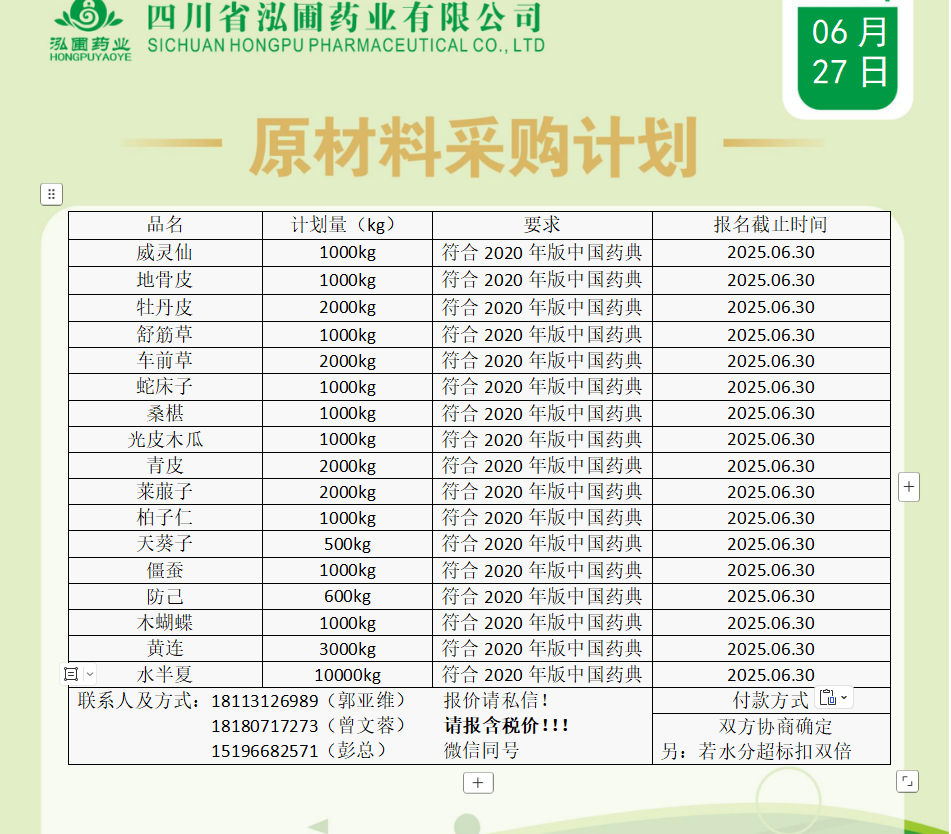This screenshot has height=834, width=951.
Task: Click the requirement cell in the 威灵仙 row
Action: [x=542, y=252]
